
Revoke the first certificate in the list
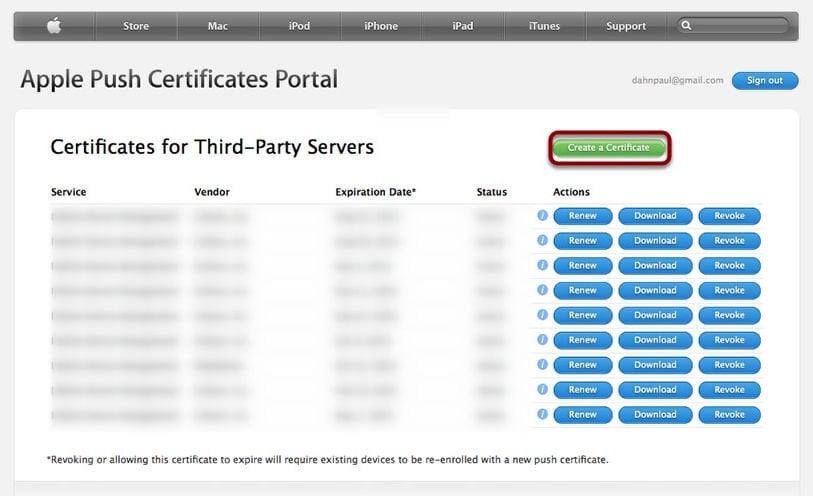click(x=730, y=216)
